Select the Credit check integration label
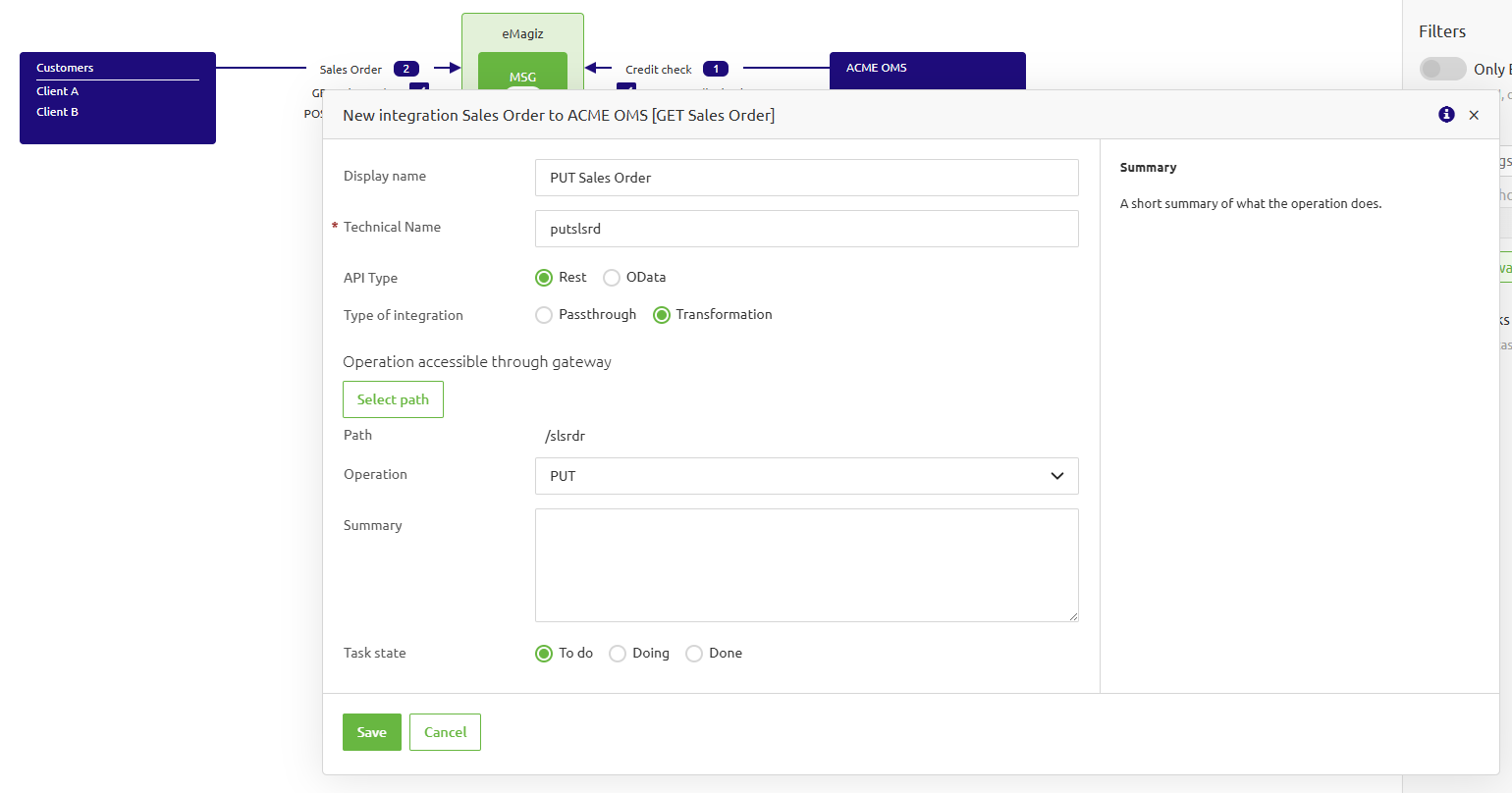The height and width of the screenshot is (793, 1512). [659, 70]
